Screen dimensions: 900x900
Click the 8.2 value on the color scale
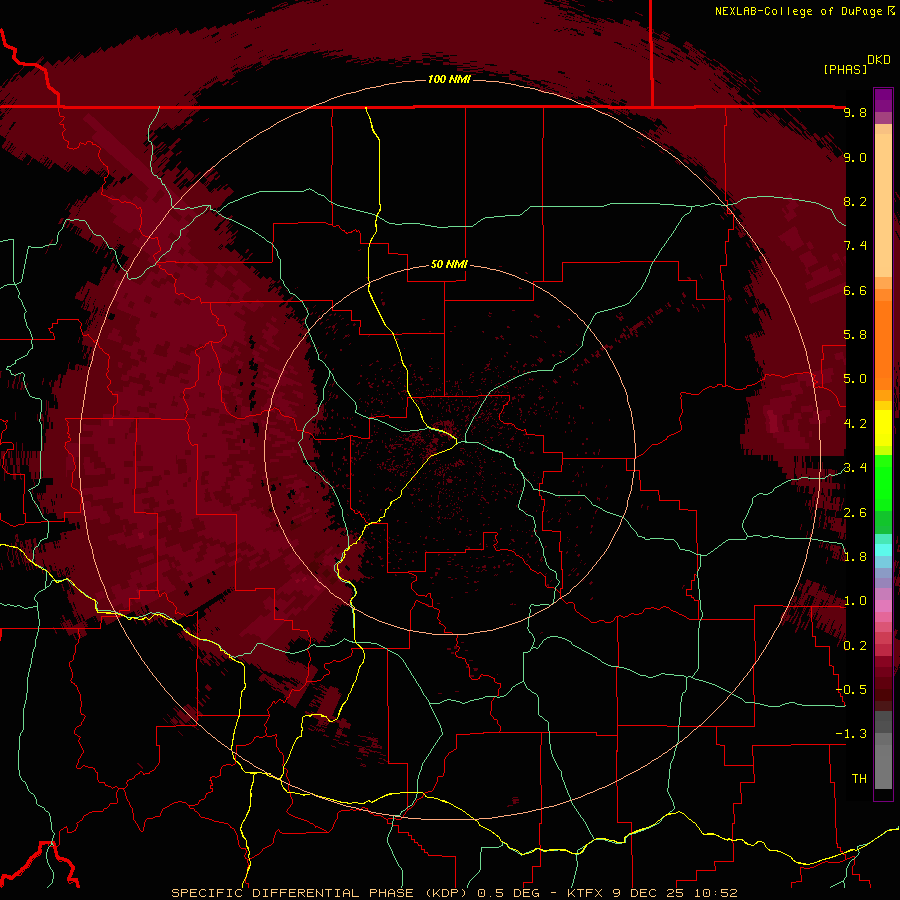pyautogui.click(x=855, y=201)
